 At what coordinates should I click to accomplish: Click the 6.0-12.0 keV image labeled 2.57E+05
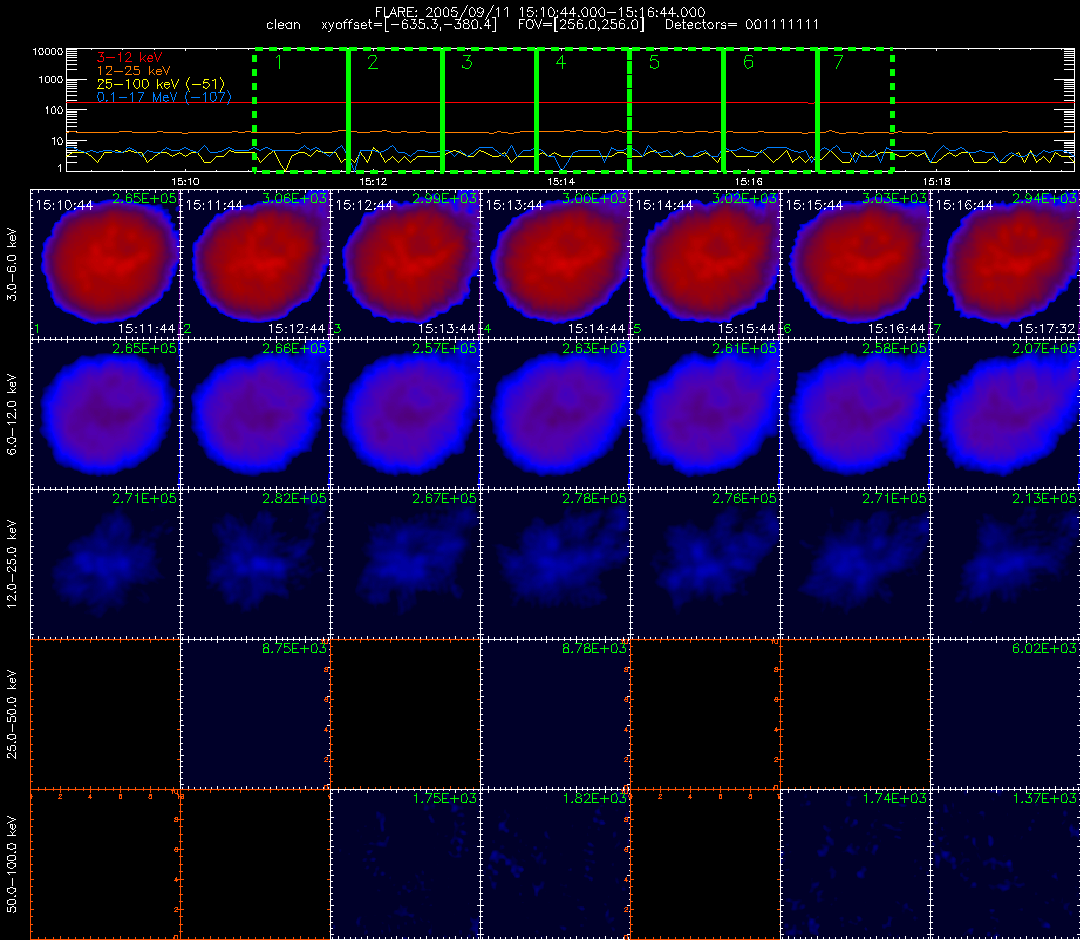tap(406, 415)
